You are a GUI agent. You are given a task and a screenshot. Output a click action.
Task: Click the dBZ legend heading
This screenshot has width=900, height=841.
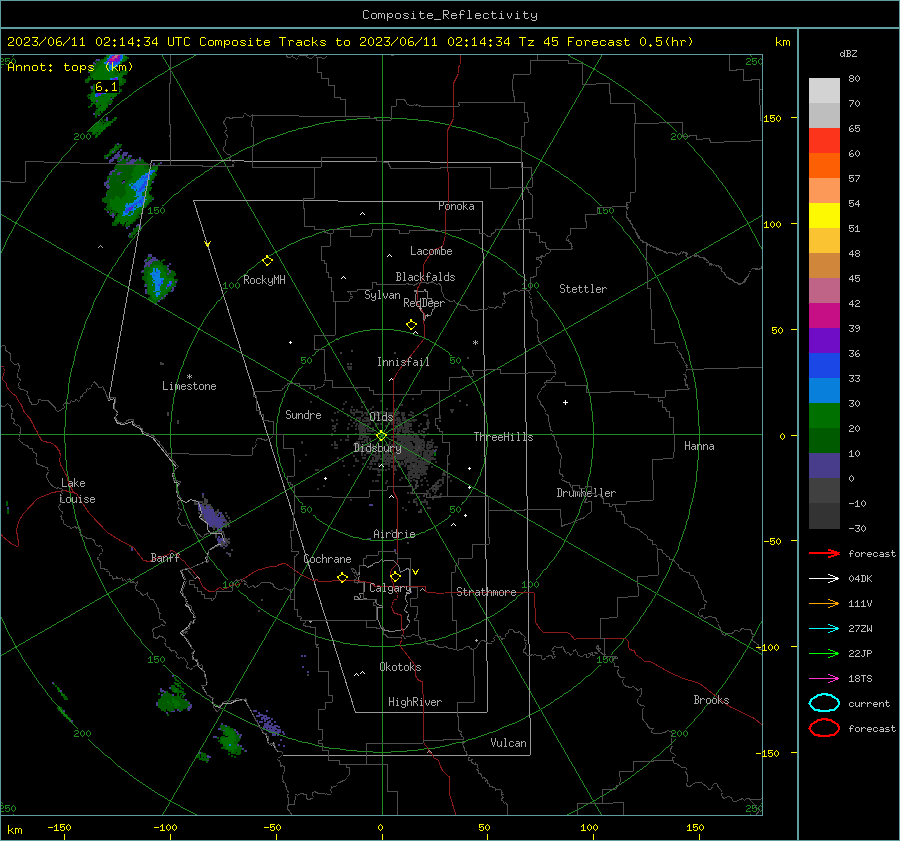point(848,54)
